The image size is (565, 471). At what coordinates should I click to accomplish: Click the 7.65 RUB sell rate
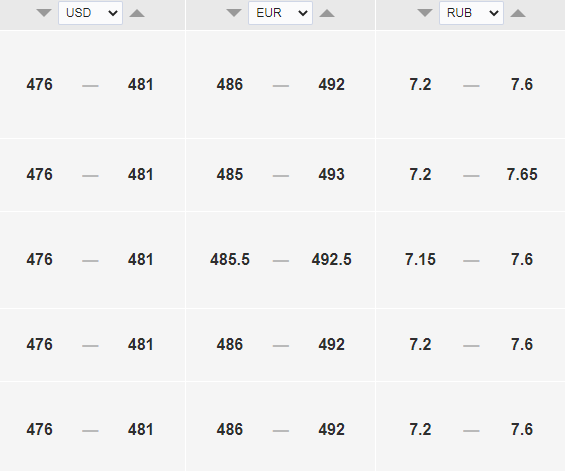(522, 174)
